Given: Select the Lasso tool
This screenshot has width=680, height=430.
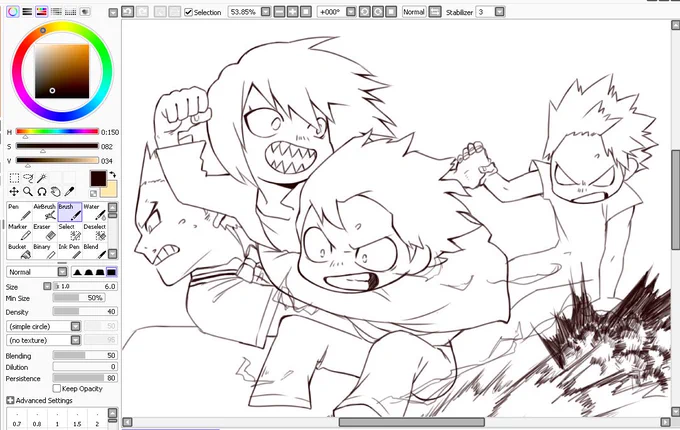Looking at the screenshot, I should [x=28, y=178].
